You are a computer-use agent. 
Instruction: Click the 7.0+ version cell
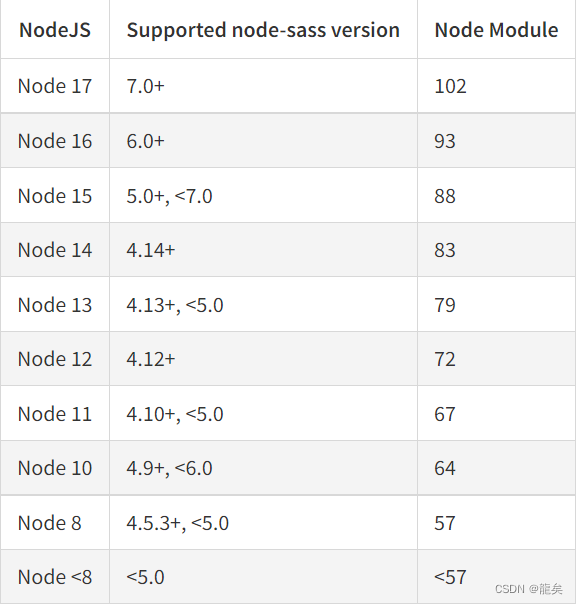click(145, 86)
